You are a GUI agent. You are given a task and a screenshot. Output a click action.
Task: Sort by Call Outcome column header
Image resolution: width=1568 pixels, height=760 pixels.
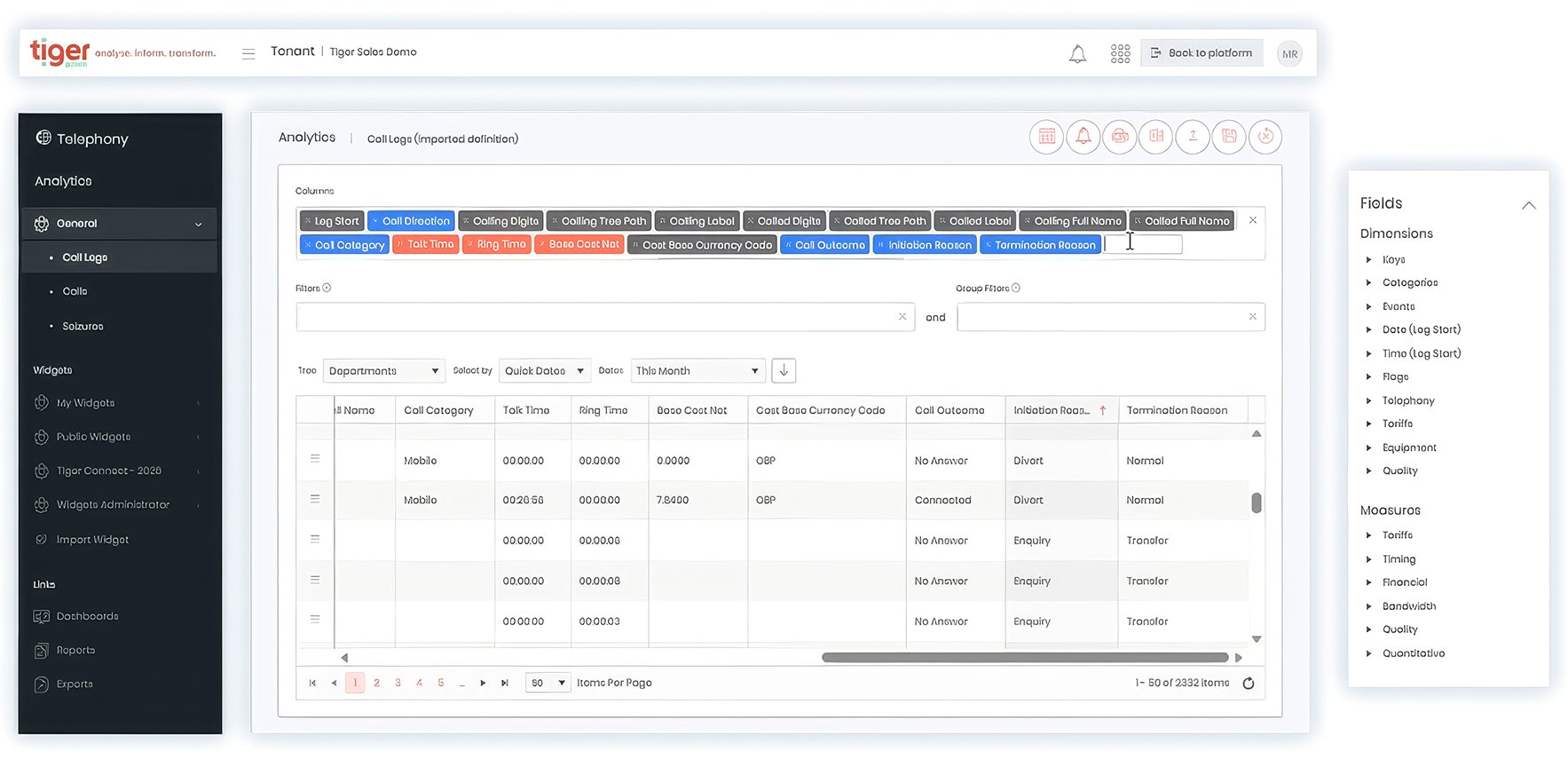pos(949,410)
